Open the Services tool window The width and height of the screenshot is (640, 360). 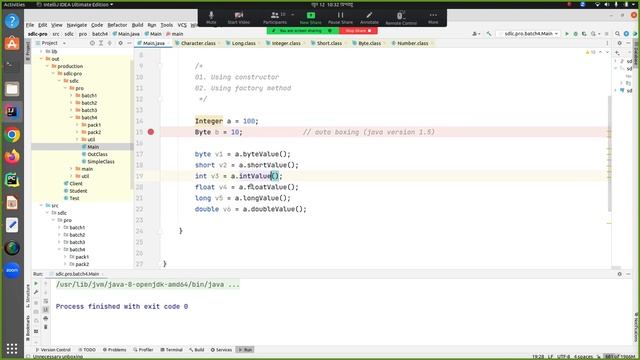[x=222, y=350]
